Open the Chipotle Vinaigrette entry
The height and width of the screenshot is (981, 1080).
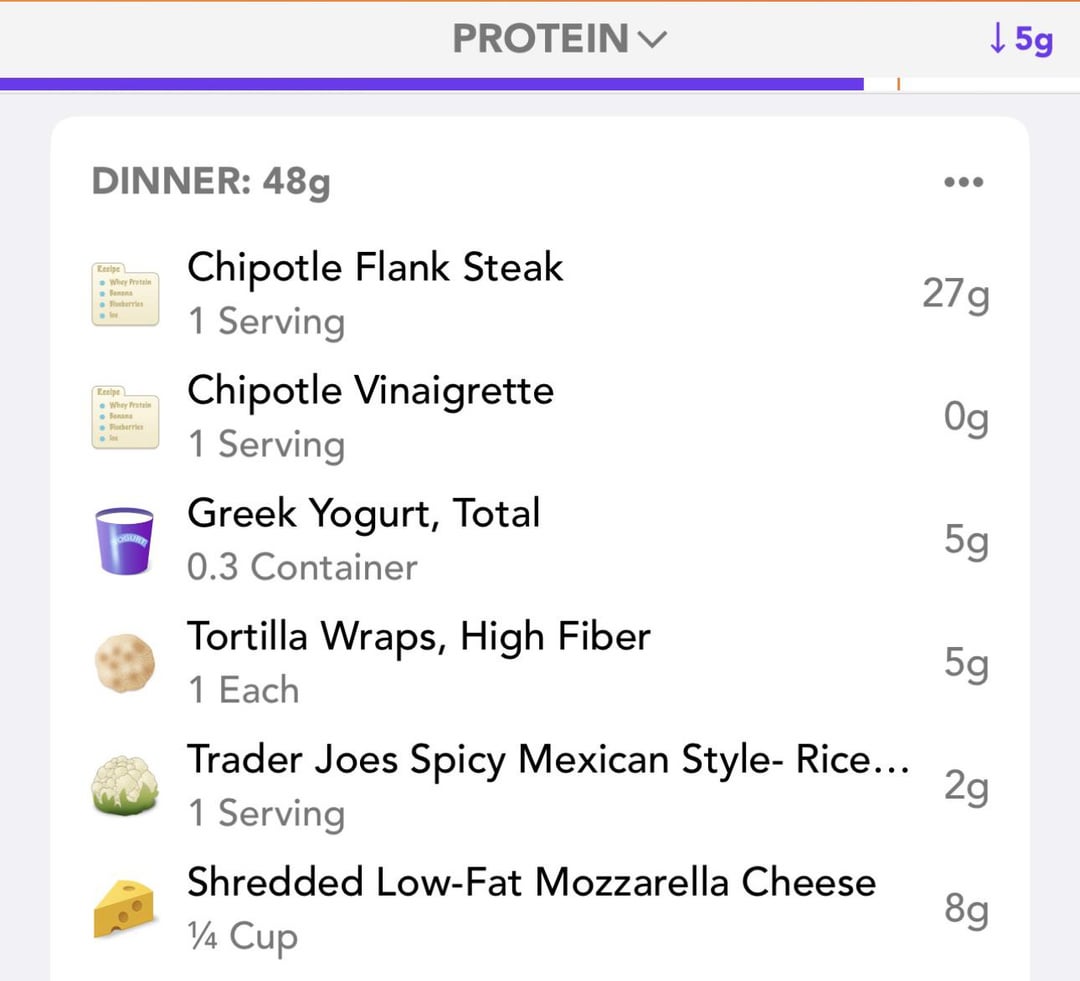[x=540, y=417]
